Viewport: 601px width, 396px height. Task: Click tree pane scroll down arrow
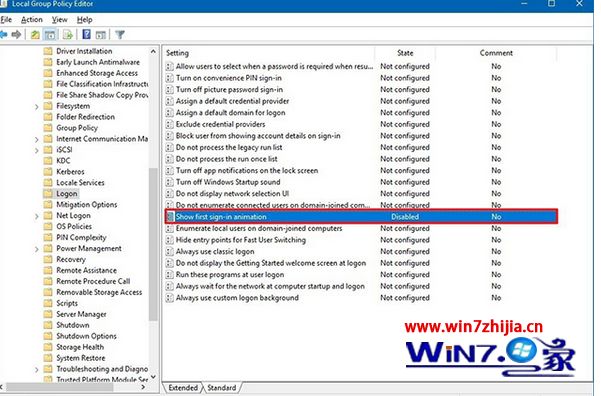(x=153, y=377)
